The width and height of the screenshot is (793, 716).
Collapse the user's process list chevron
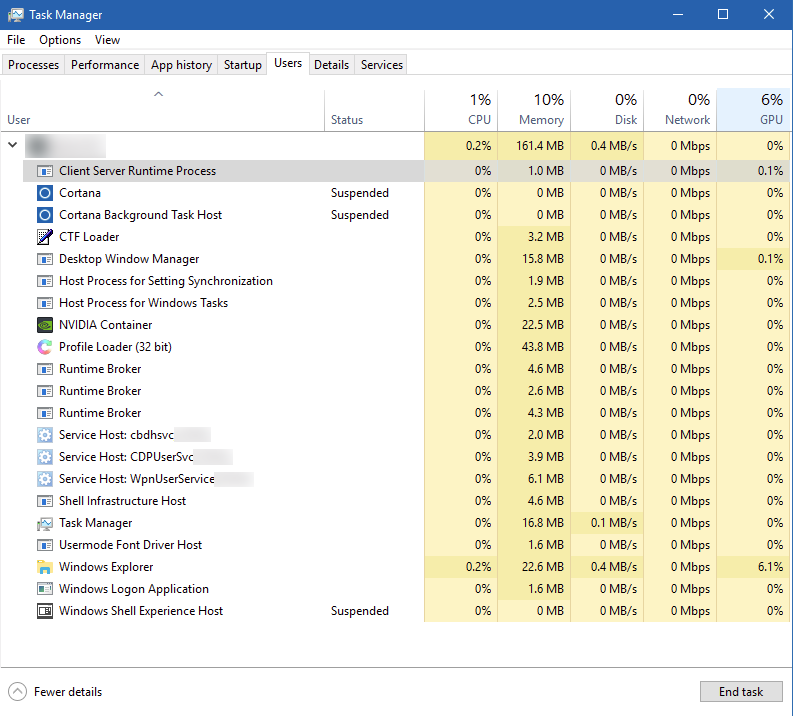pos(13,145)
